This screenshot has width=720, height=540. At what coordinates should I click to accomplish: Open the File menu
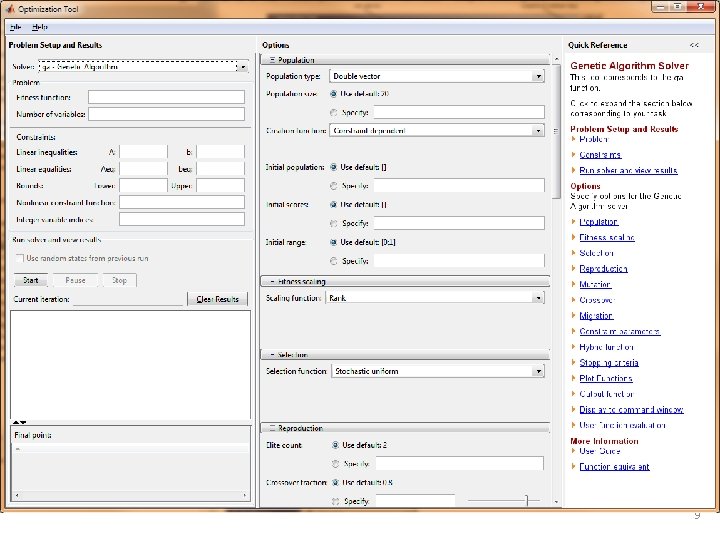[15, 27]
